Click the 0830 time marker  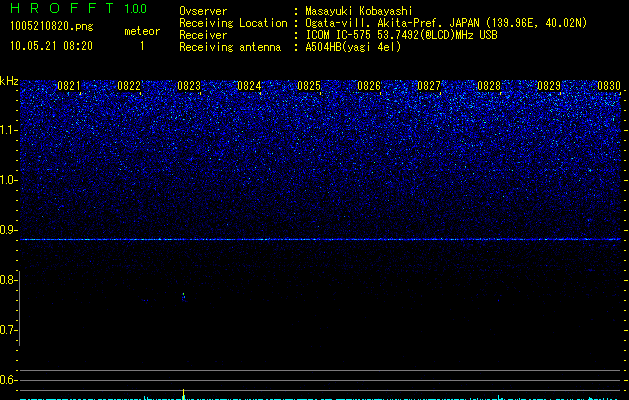click(609, 86)
